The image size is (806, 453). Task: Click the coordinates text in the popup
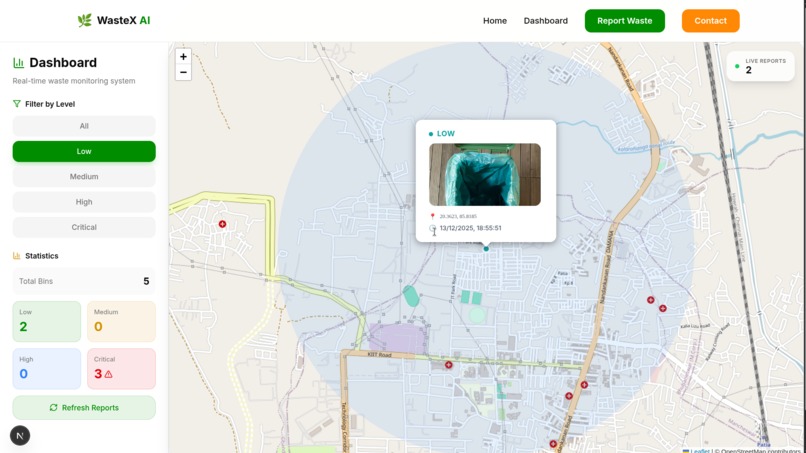(458, 216)
